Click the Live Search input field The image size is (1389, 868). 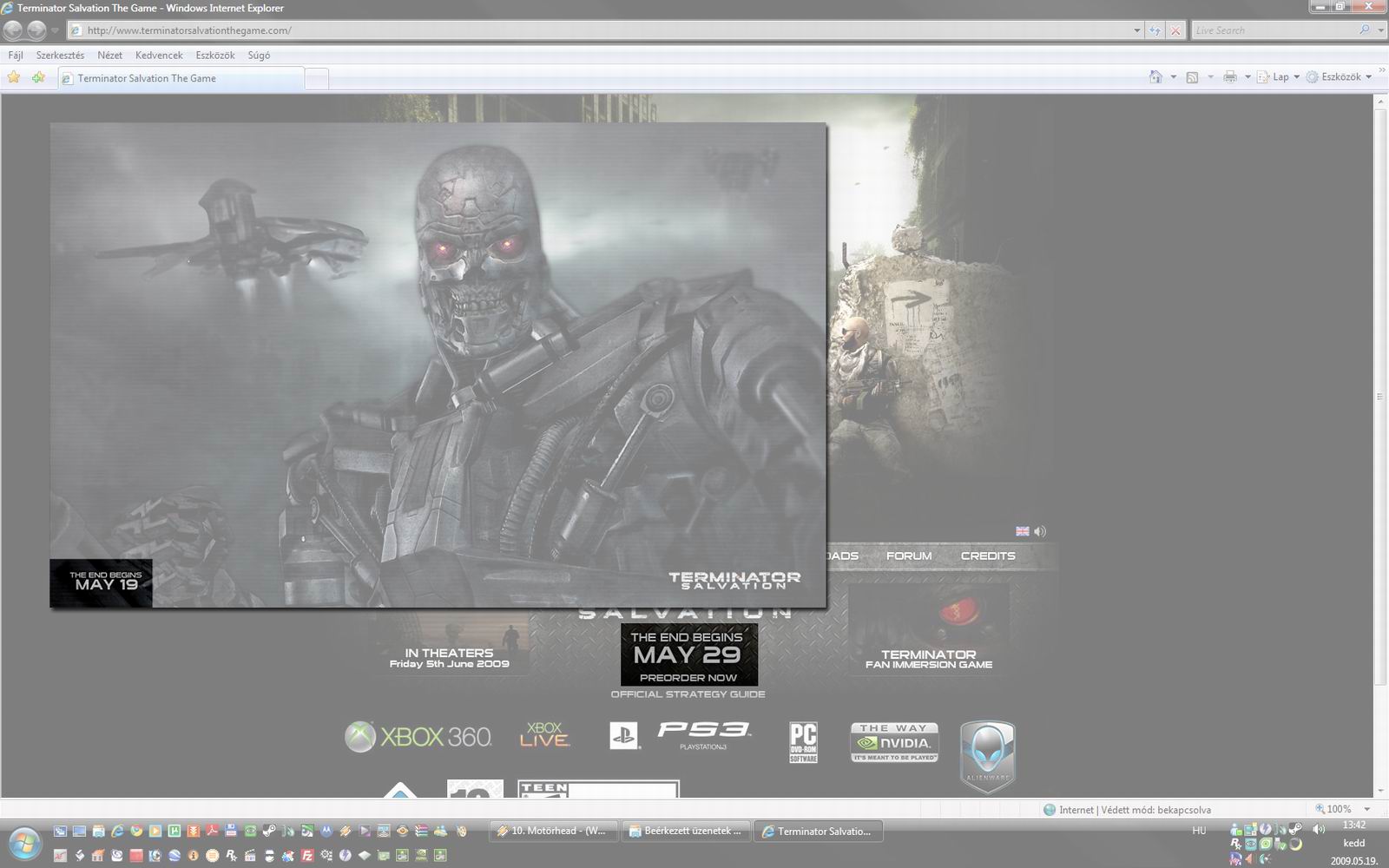[x=1274, y=30]
